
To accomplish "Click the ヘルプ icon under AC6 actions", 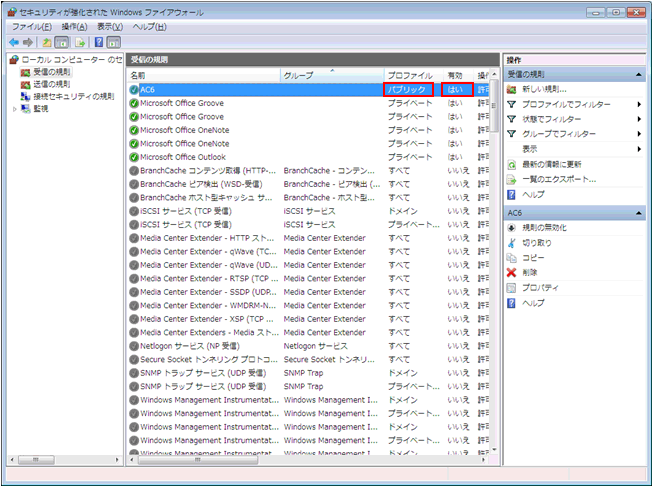I will [x=511, y=303].
